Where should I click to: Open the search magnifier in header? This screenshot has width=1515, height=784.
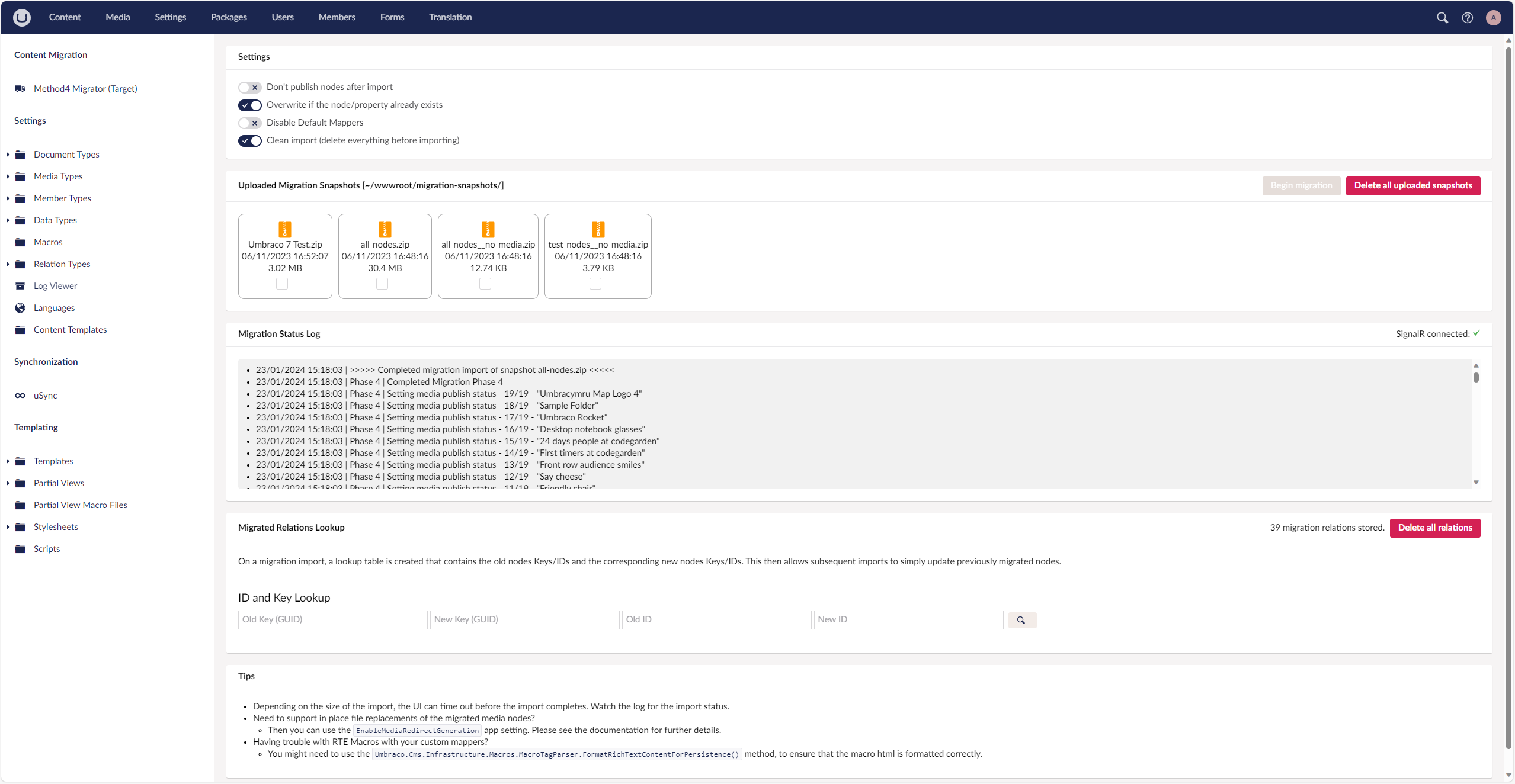point(1442,18)
